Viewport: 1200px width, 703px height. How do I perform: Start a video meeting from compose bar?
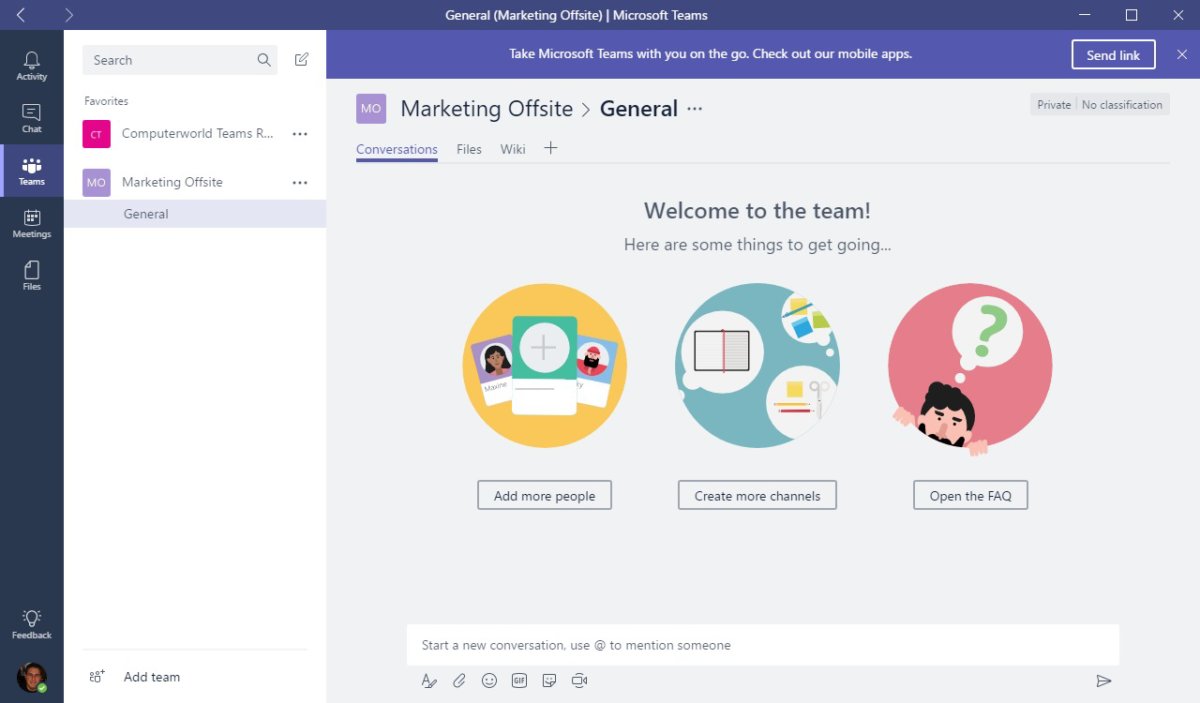click(579, 681)
